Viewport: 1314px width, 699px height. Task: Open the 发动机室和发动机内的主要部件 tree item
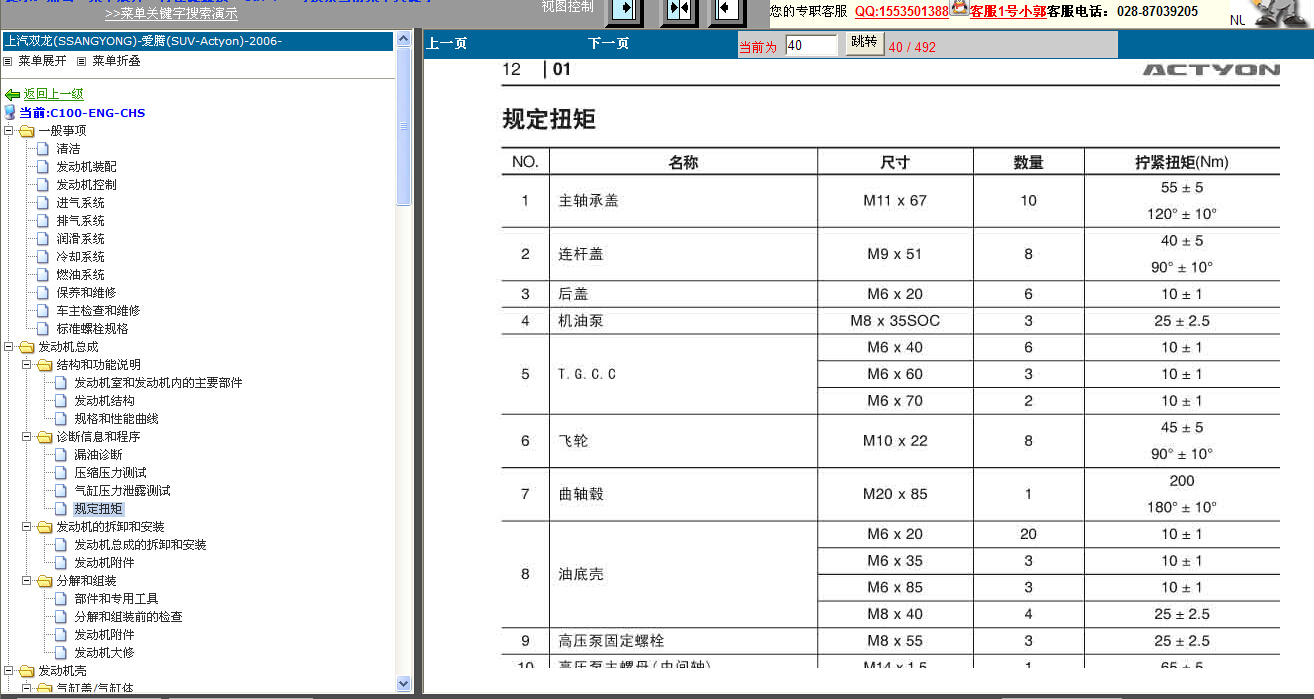pyautogui.click(x=158, y=383)
